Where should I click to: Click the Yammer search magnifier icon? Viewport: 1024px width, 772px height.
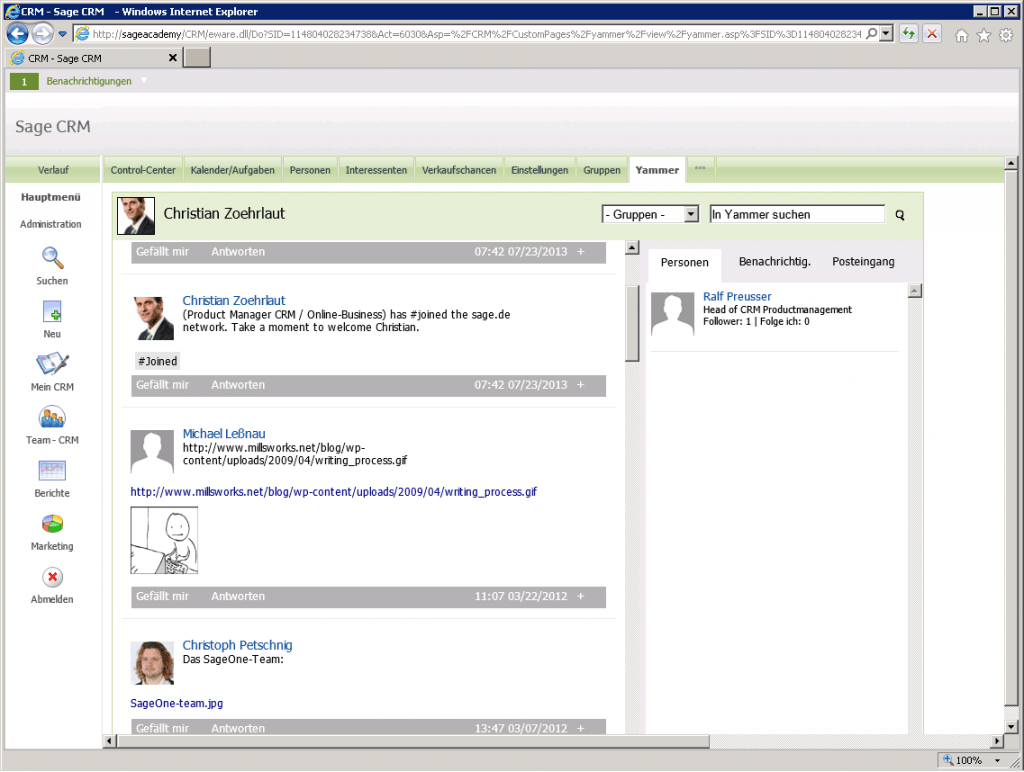899,215
